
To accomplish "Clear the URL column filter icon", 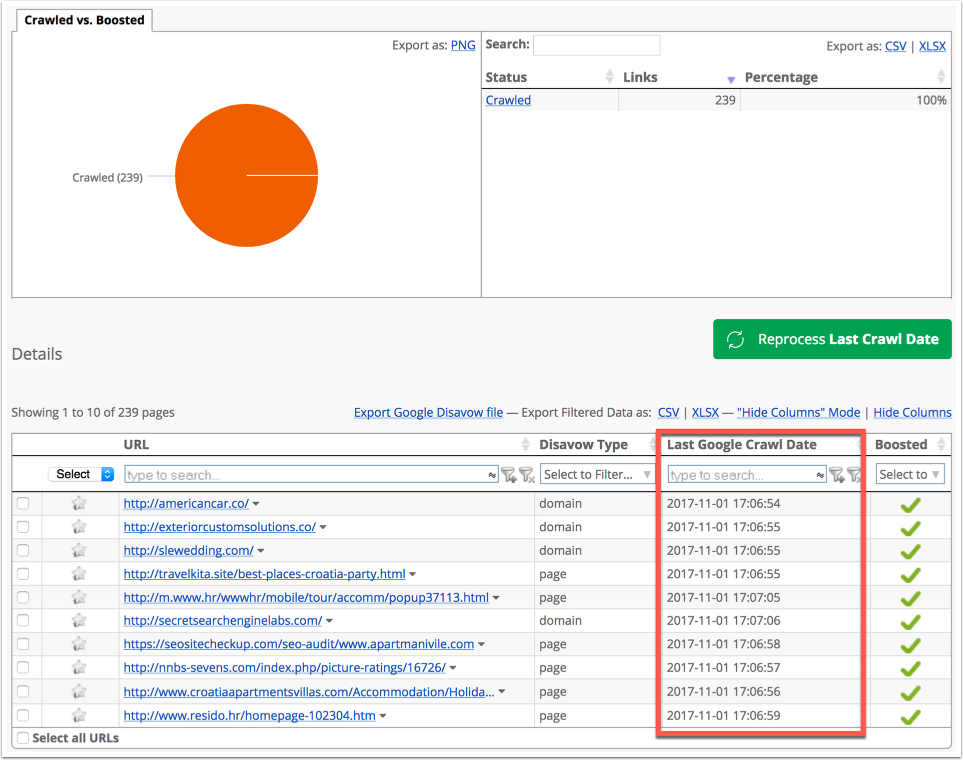I will (526, 474).
